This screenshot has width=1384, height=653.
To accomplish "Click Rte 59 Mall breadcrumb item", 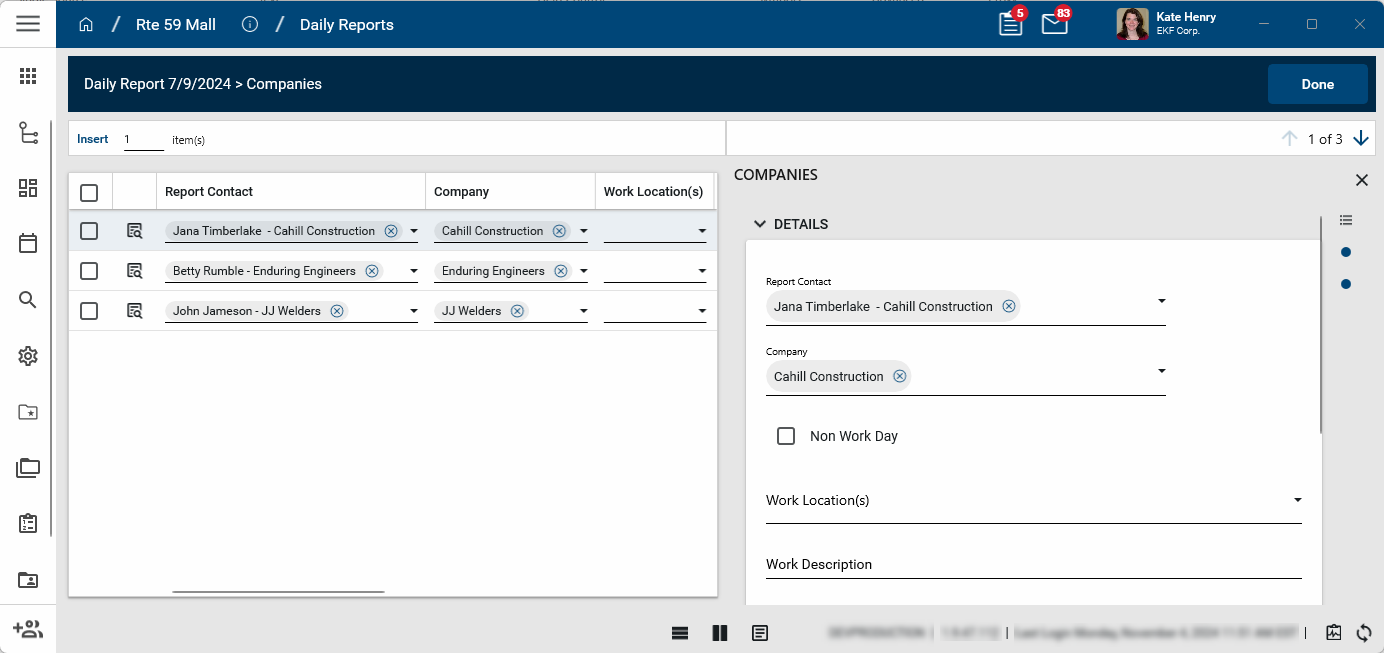I will click(x=176, y=25).
